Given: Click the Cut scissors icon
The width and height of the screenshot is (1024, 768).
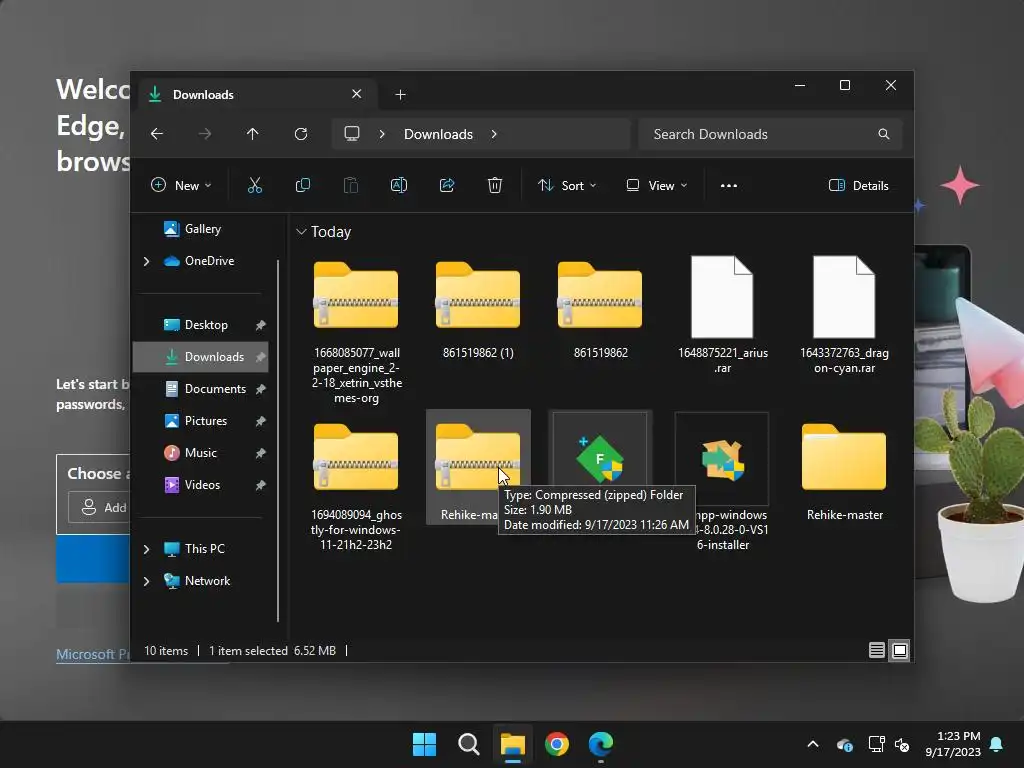Looking at the screenshot, I should (255, 185).
